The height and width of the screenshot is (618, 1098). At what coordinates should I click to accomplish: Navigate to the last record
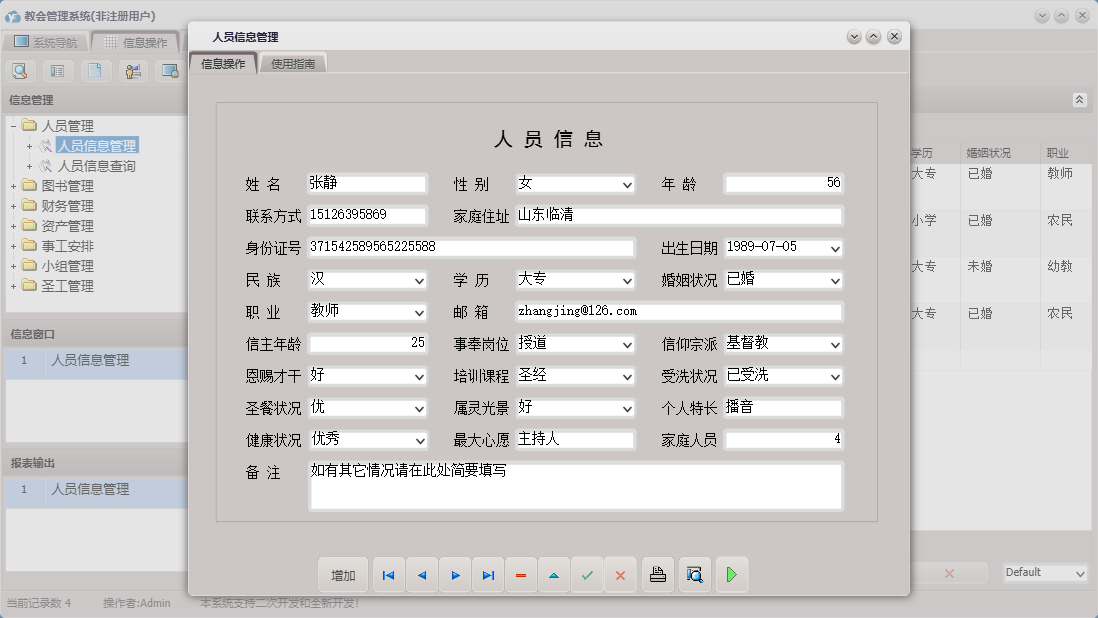488,574
